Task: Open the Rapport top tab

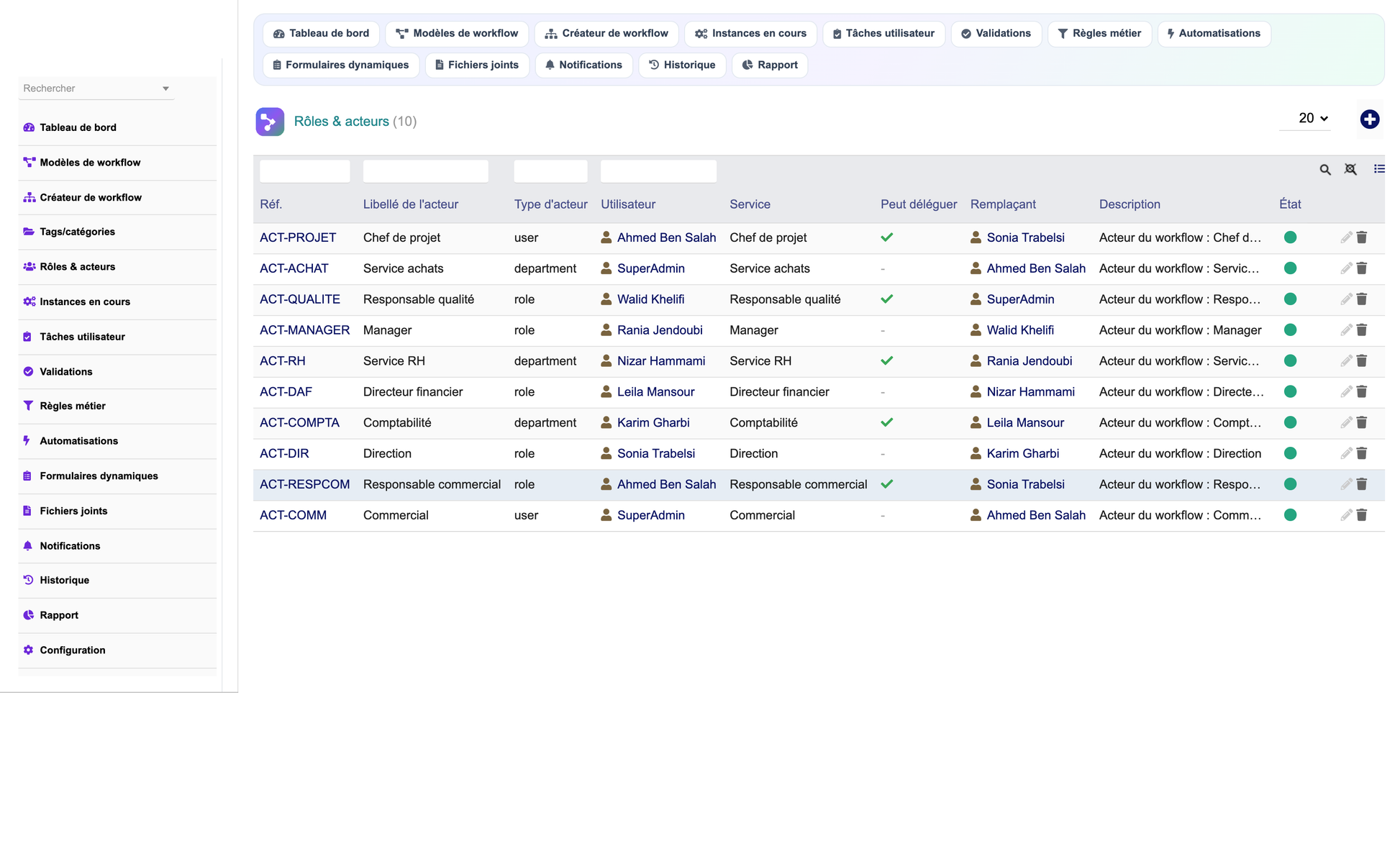Action: pos(770,65)
